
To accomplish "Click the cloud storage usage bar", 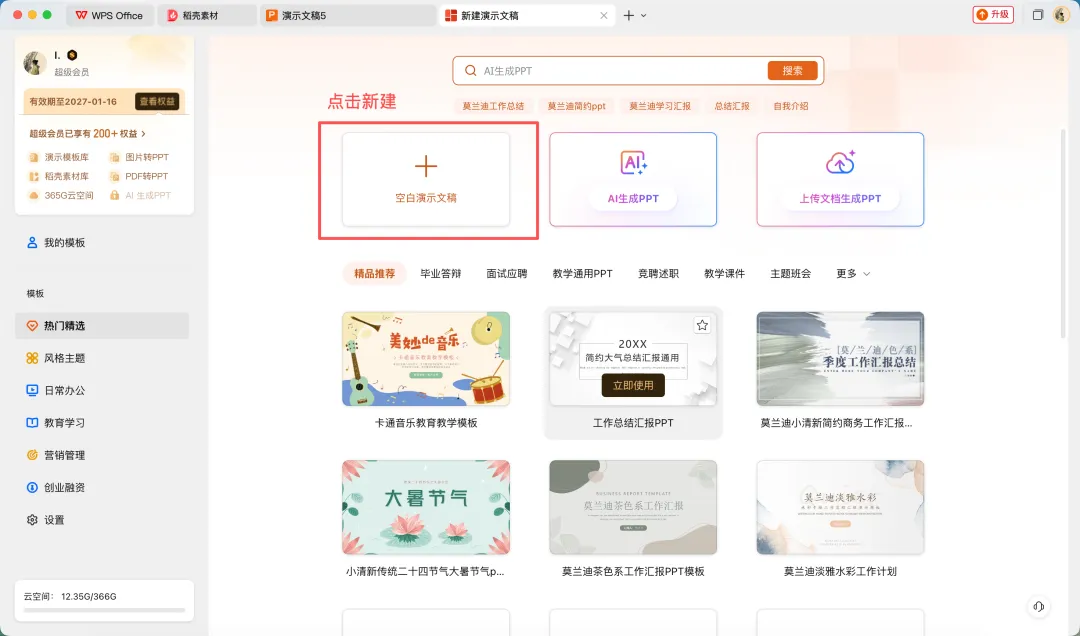I will [104, 610].
